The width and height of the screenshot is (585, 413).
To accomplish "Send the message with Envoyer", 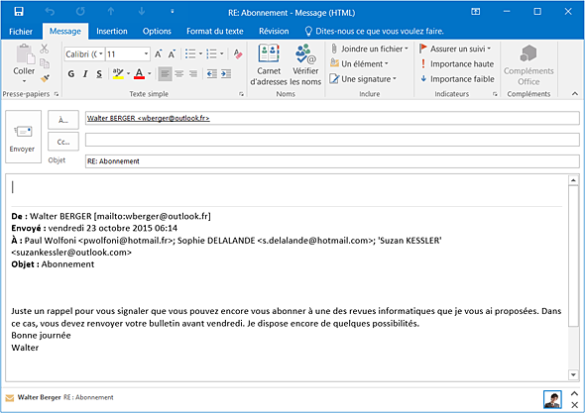I will point(23,137).
